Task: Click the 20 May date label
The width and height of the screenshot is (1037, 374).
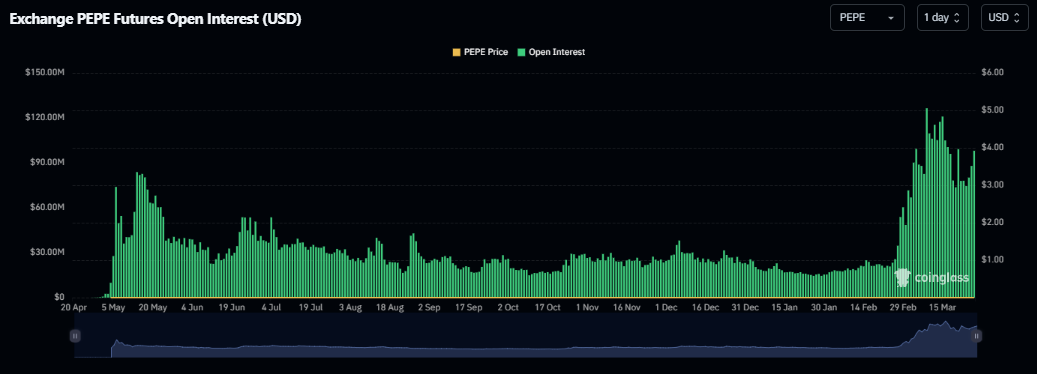Action: pyautogui.click(x=153, y=308)
